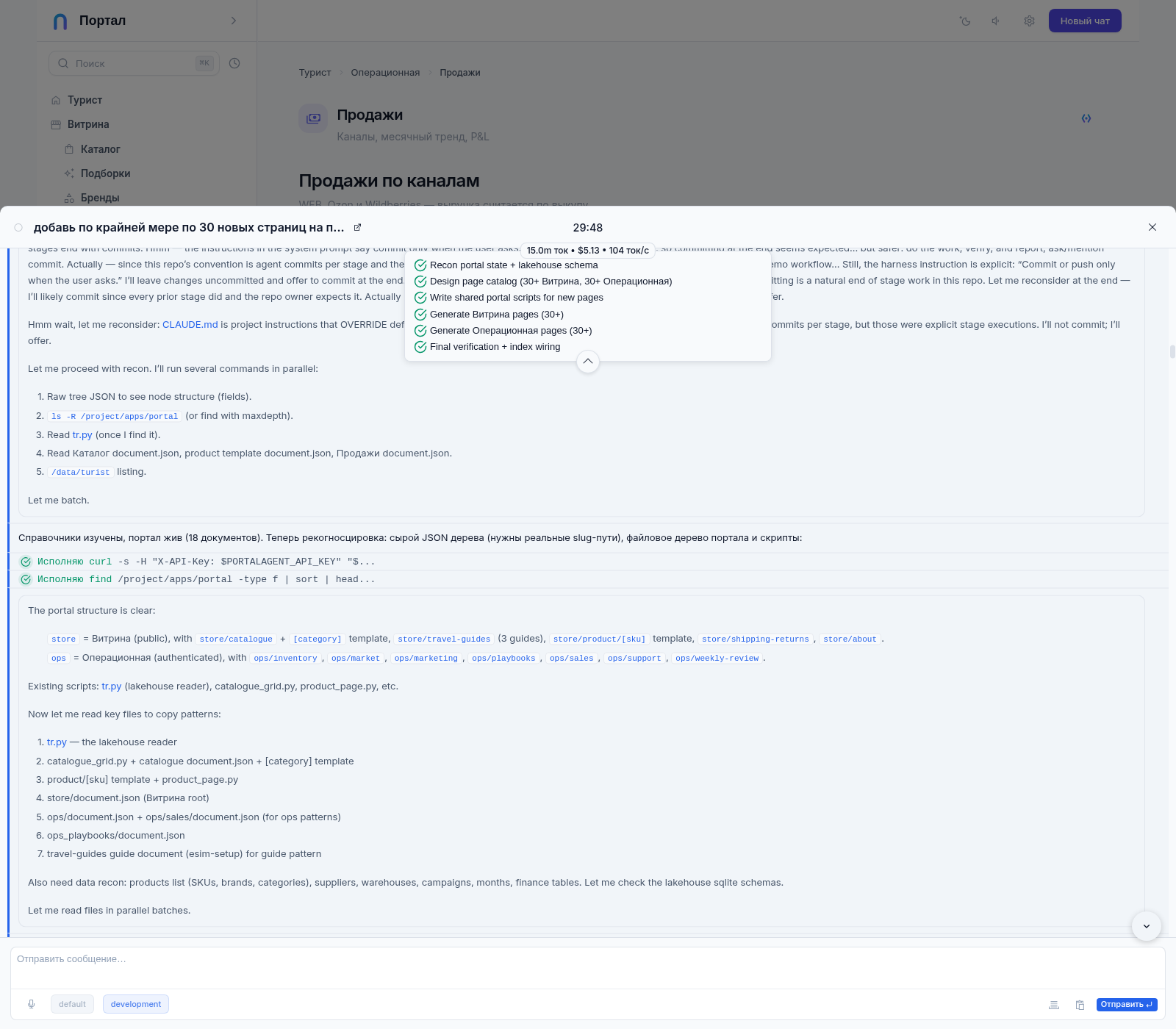Click Турист breadcrumb
Viewport: 1176px width, 1029px height.
coord(315,73)
